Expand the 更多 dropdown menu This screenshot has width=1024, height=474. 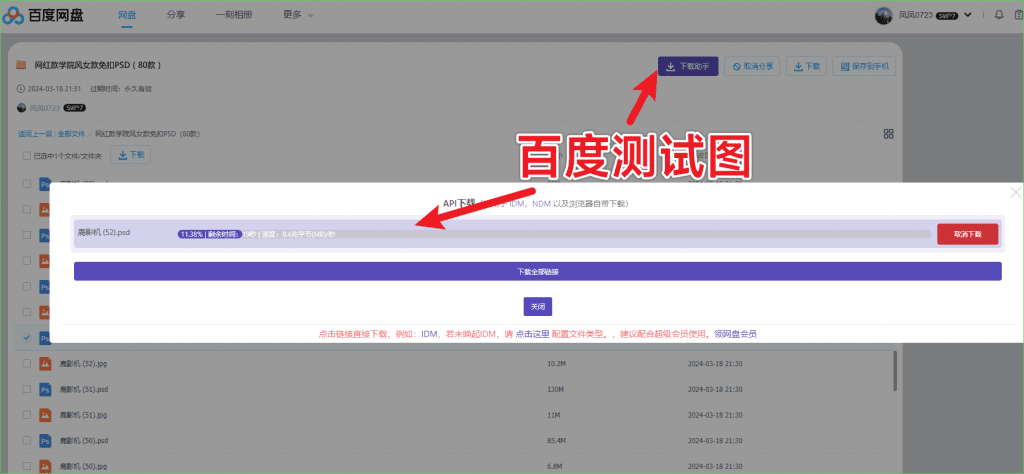[297, 15]
